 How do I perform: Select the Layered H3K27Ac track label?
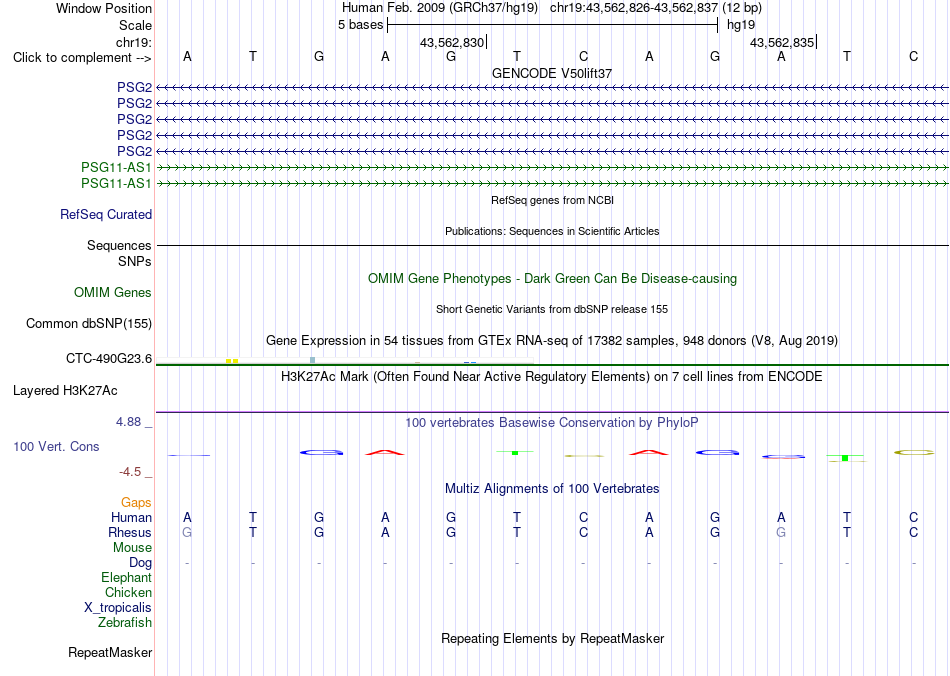coord(65,391)
